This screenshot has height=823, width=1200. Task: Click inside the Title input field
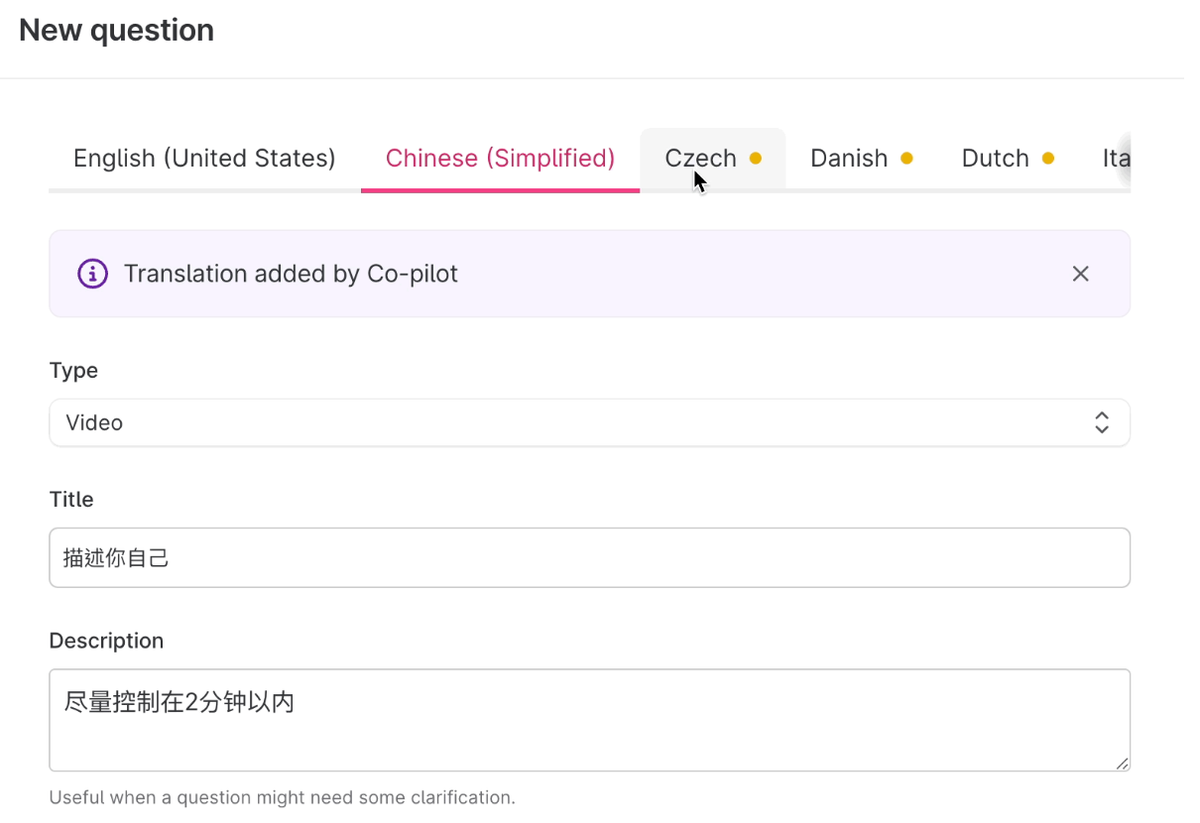point(589,558)
